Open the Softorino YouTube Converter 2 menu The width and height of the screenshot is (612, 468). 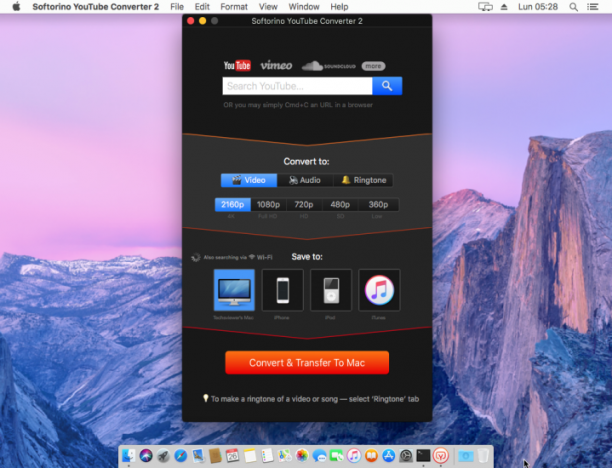(96, 7)
